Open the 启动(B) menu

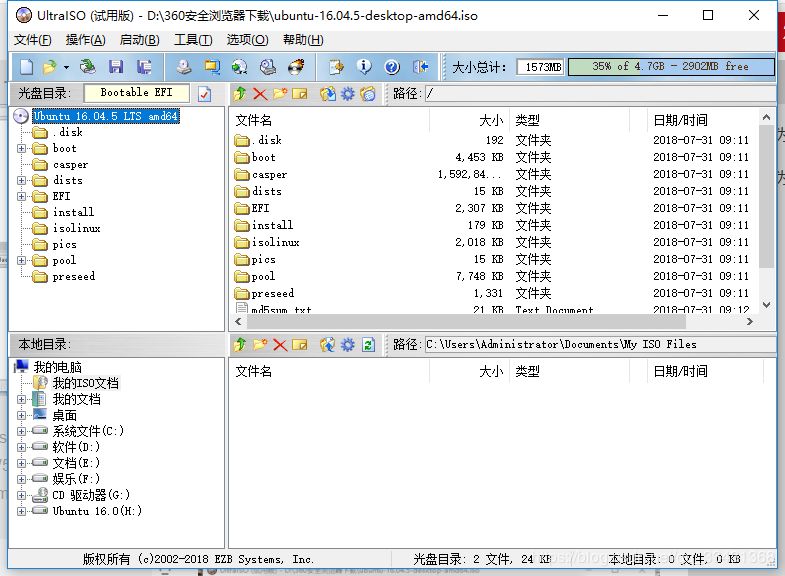[140, 40]
